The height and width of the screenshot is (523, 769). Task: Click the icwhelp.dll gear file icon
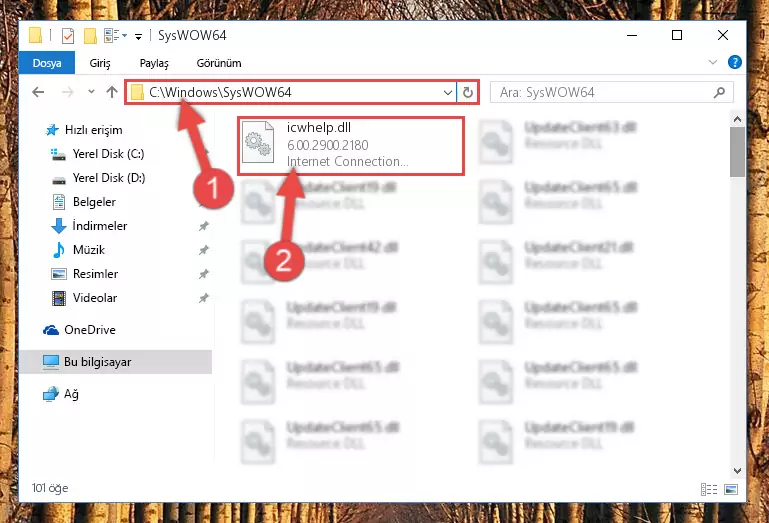tap(258, 142)
